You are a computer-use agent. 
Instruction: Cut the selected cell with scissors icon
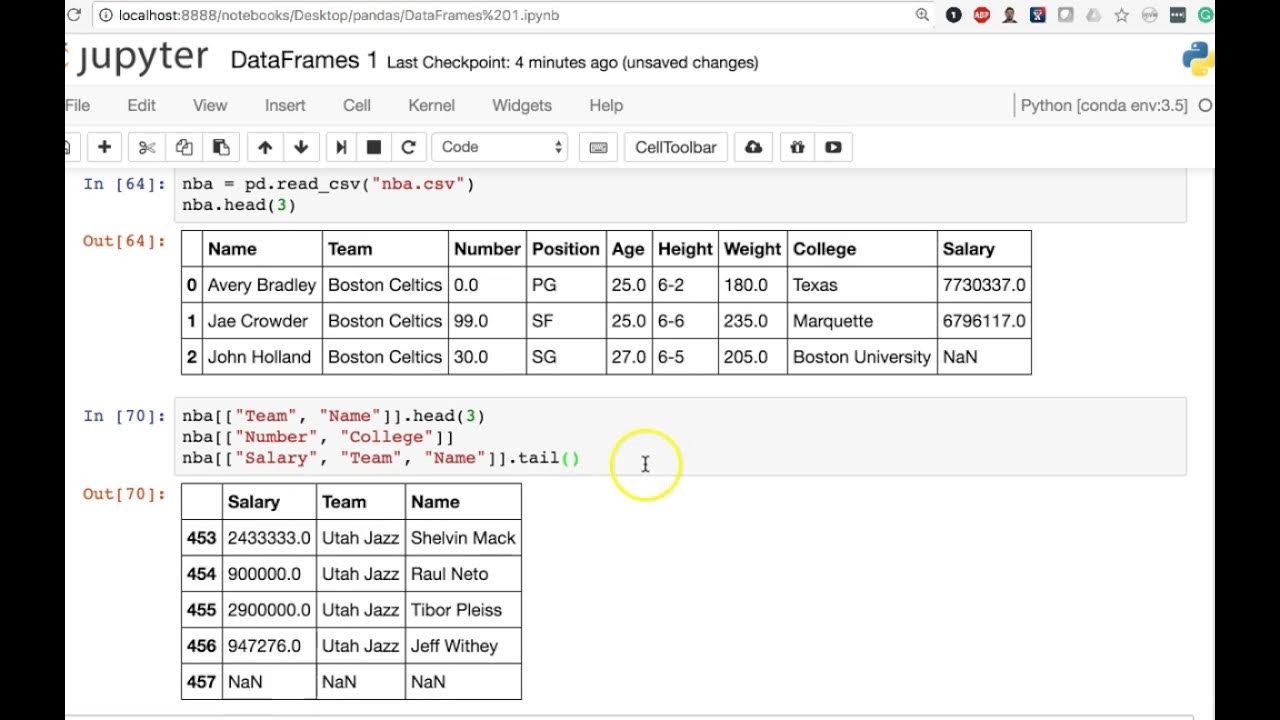pos(147,147)
